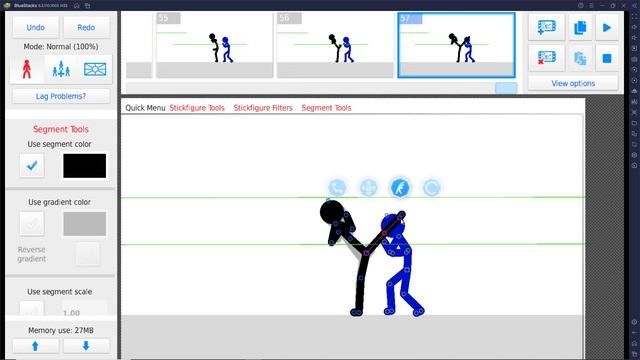Select the multiple stickfigures mode icon
The height and width of the screenshot is (360, 640).
click(x=61, y=69)
